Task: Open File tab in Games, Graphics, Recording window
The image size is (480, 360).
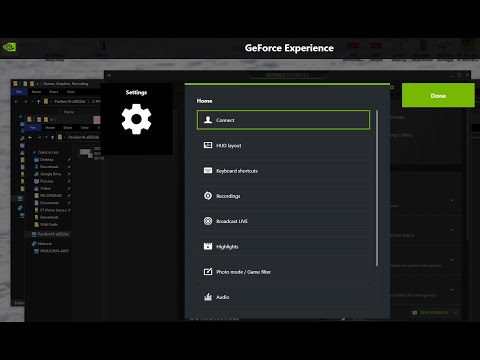Action: pos(19,92)
